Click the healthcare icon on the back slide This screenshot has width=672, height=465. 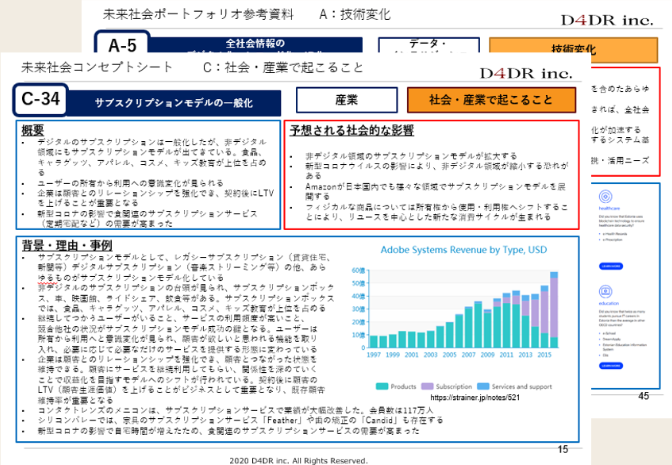(605, 197)
